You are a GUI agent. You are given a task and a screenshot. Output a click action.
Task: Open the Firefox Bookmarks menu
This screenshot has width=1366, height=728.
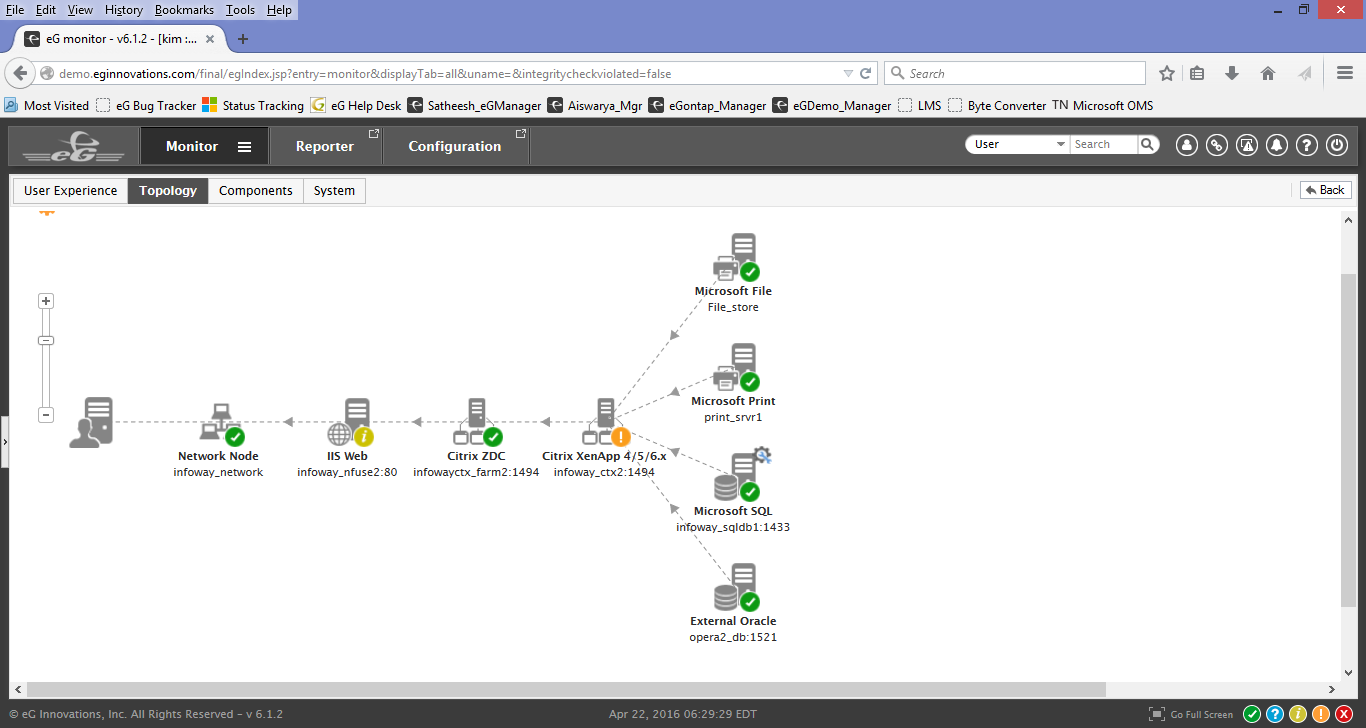coord(185,10)
